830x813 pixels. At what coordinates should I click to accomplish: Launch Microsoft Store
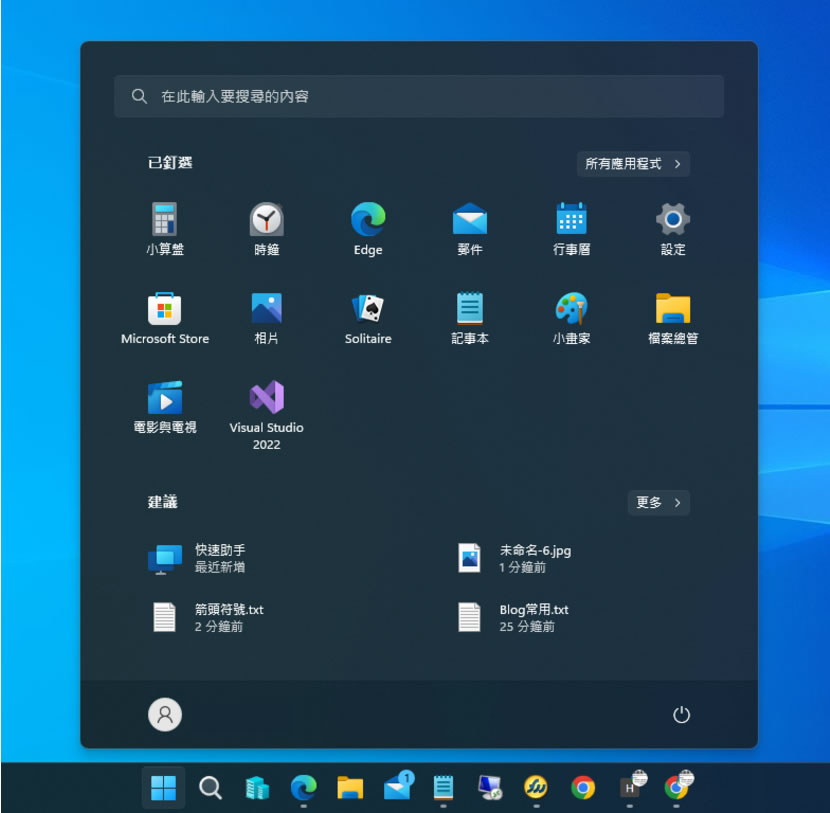[165, 318]
